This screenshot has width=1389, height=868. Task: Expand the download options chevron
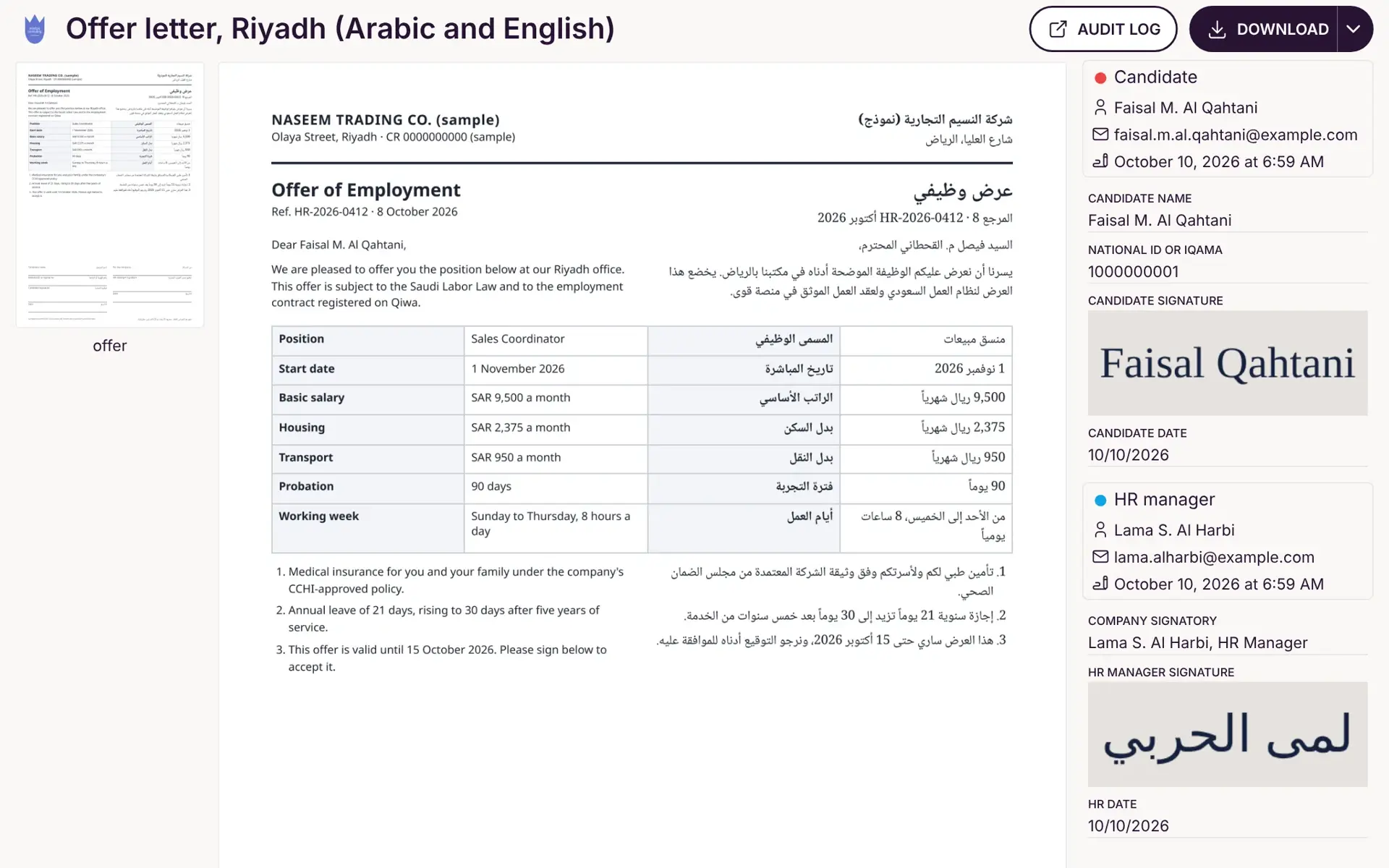(1354, 29)
